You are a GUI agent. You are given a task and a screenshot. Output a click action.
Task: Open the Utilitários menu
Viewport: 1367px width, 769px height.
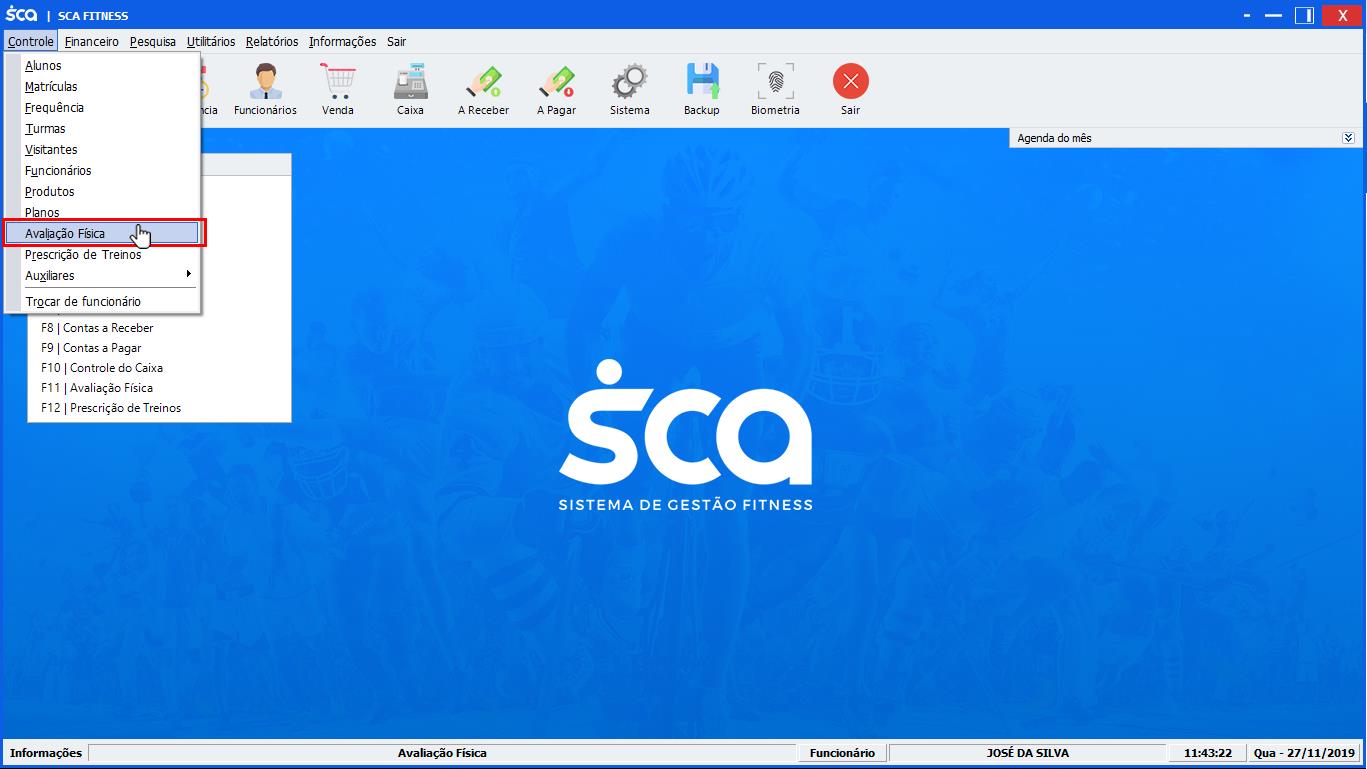211,41
